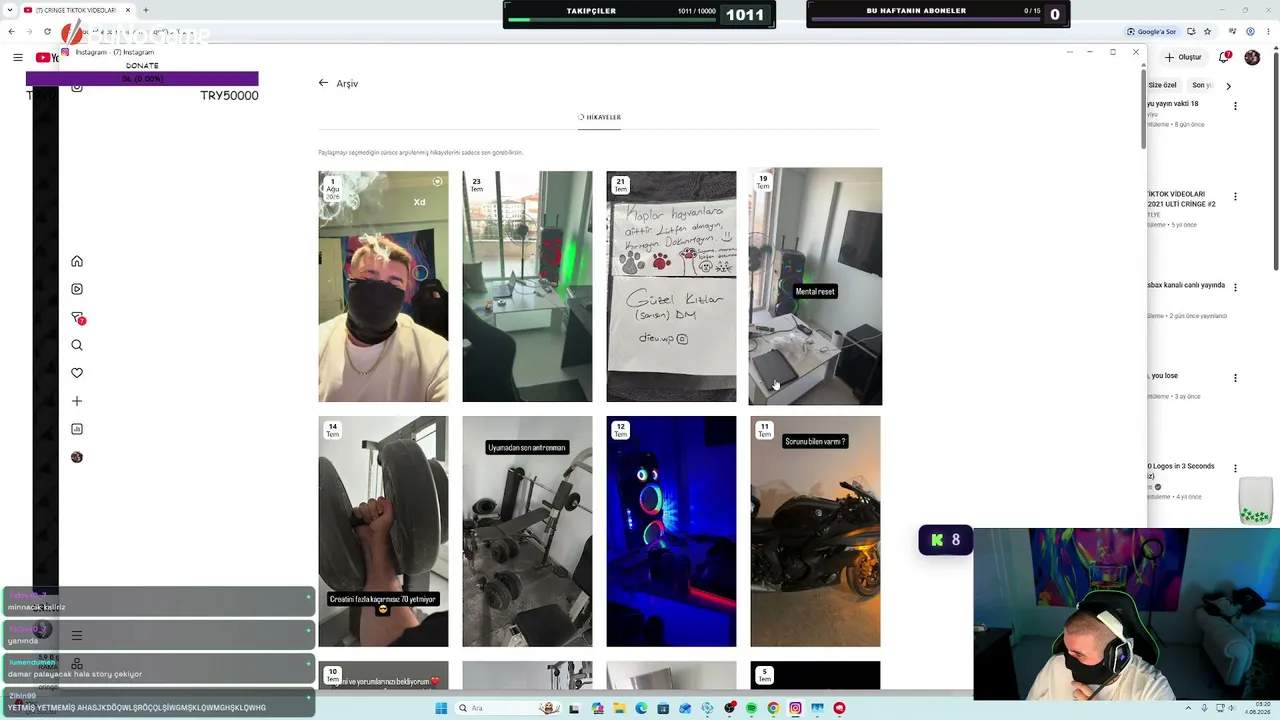The height and width of the screenshot is (720, 1280).
Task: Open the 'kanalı canlı yayında' video link
Action: pyautogui.click(x=1186, y=285)
